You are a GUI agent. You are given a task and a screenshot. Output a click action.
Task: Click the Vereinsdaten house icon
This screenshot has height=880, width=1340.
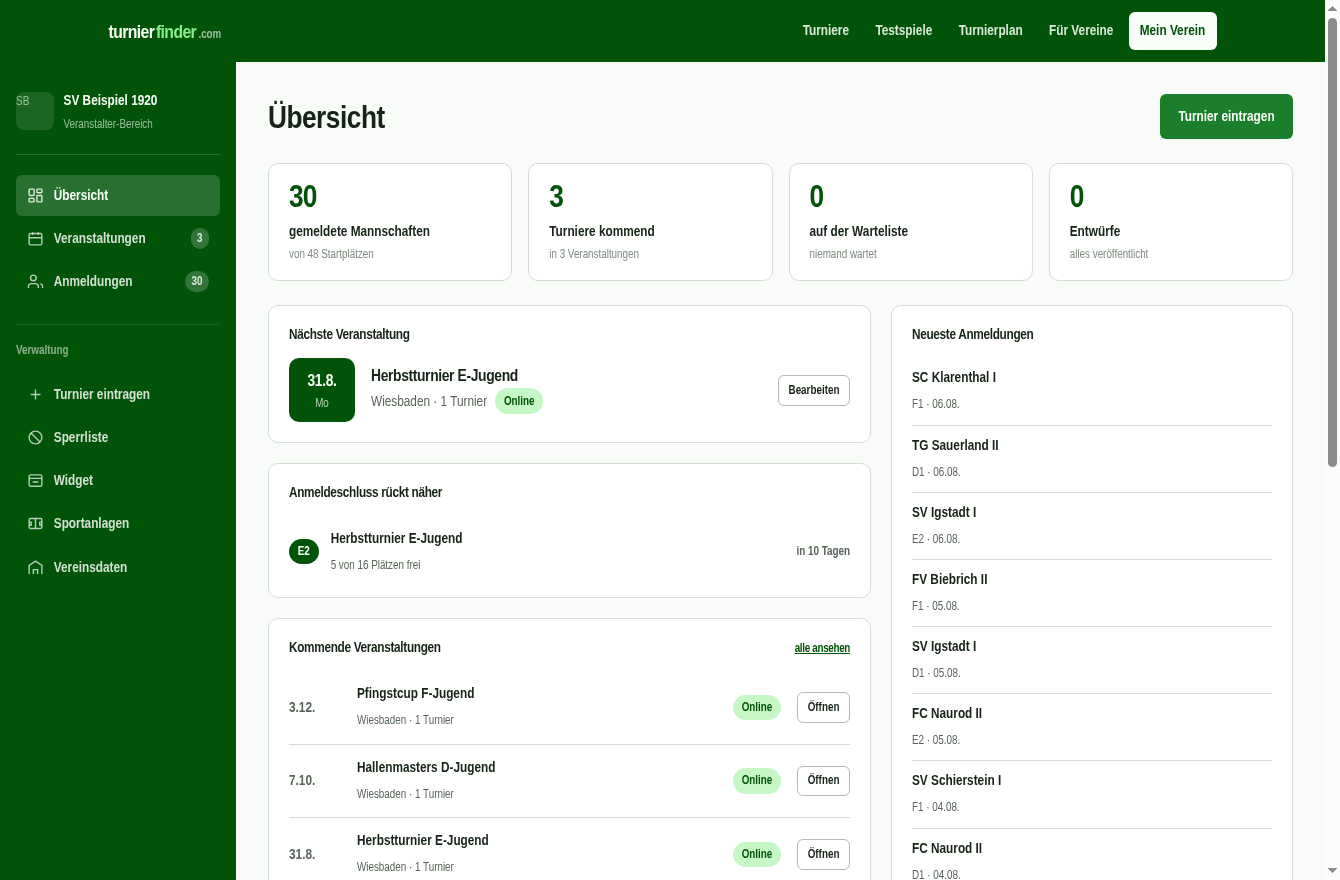click(35, 567)
